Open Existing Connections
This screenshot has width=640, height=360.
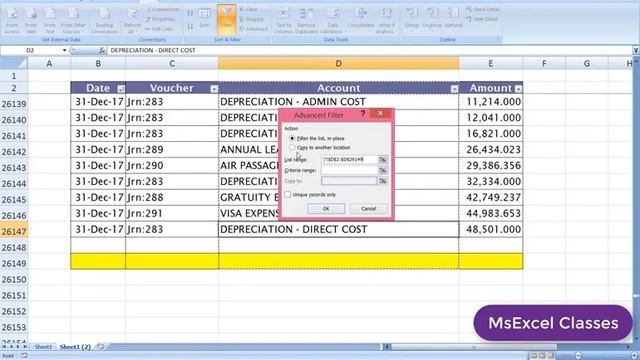pos(104,20)
